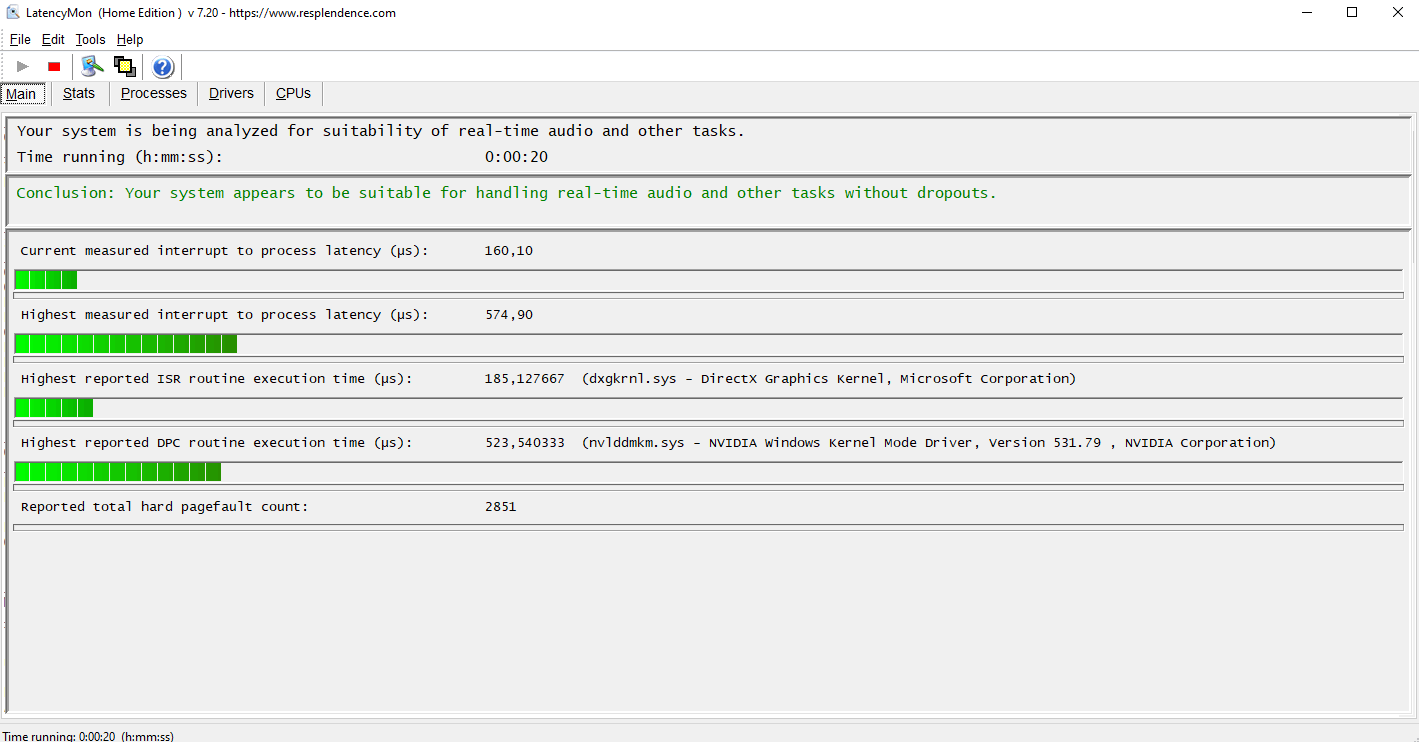The height and width of the screenshot is (742, 1419).
Task: Open help via blue question mark icon
Action: (x=163, y=67)
